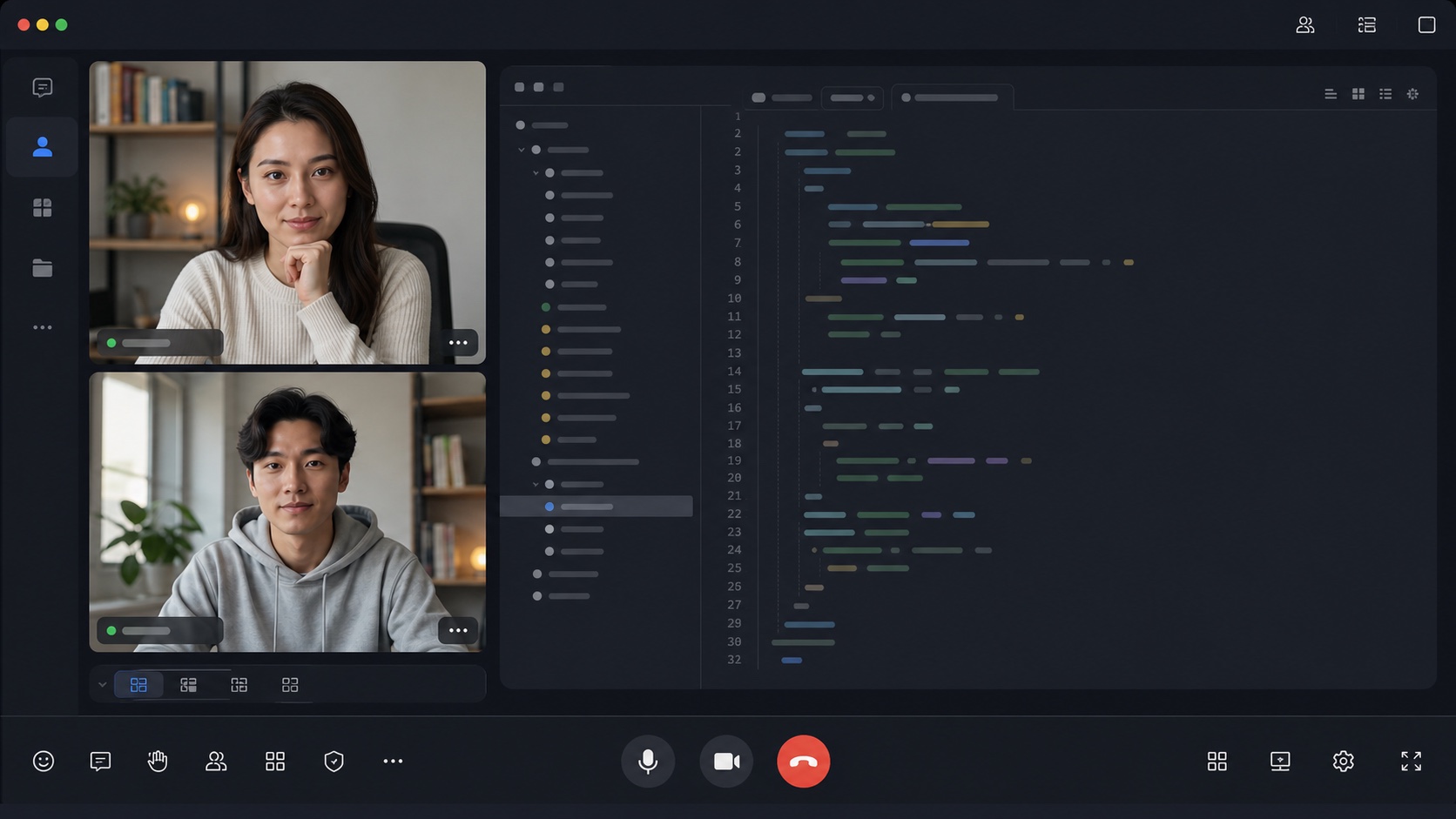The width and height of the screenshot is (1456, 819).
Task: Open the more options dots in bottom toolbar
Action: 393,762
